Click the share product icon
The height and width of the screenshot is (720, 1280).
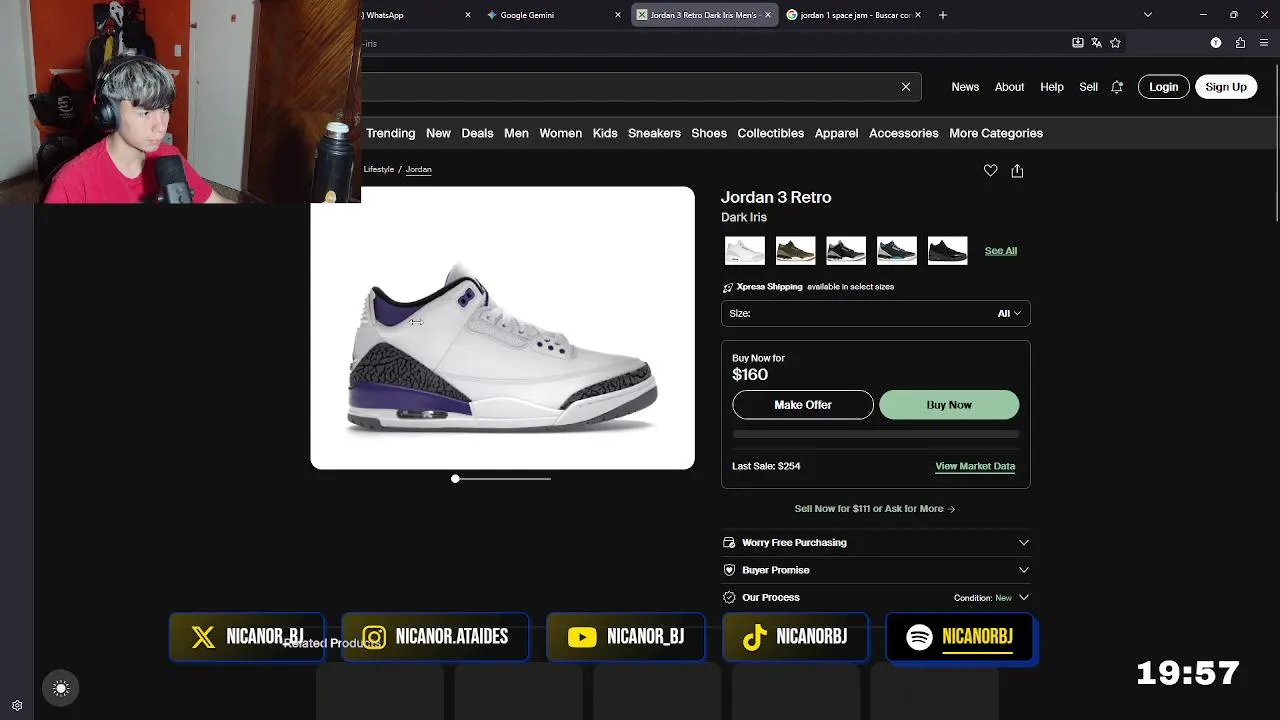click(x=1017, y=171)
